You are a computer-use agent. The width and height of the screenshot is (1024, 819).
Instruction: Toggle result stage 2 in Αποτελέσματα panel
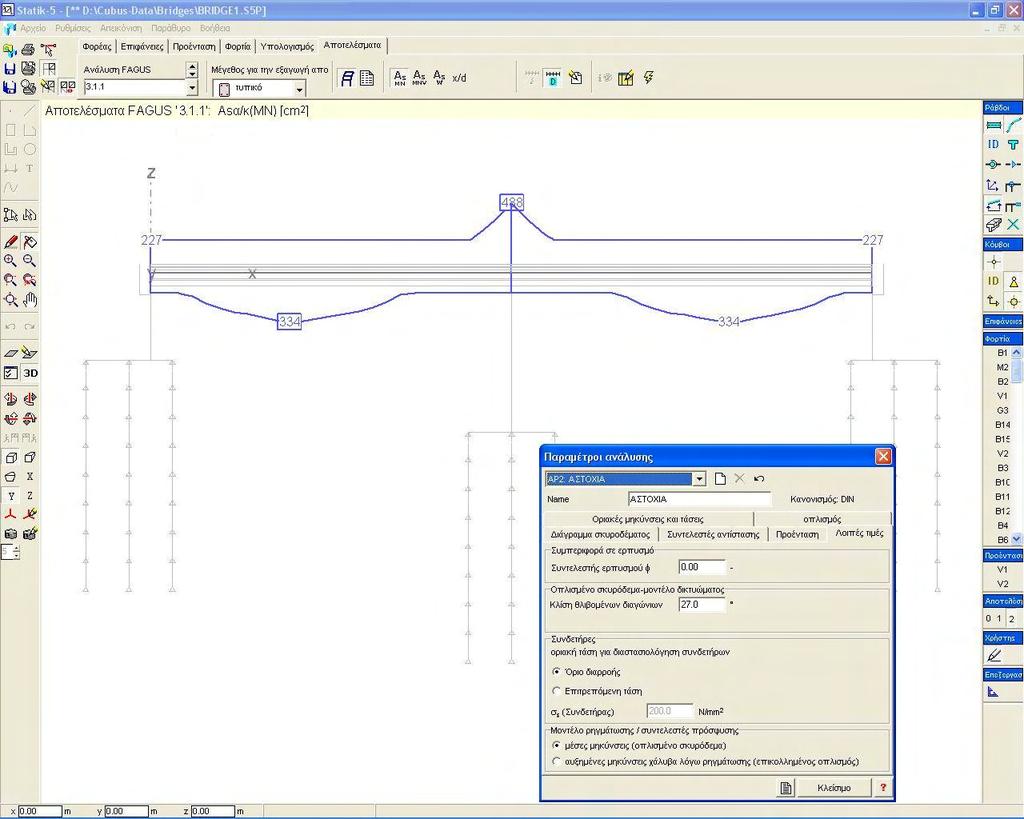pyautogui.click(x=1012, y=618)
